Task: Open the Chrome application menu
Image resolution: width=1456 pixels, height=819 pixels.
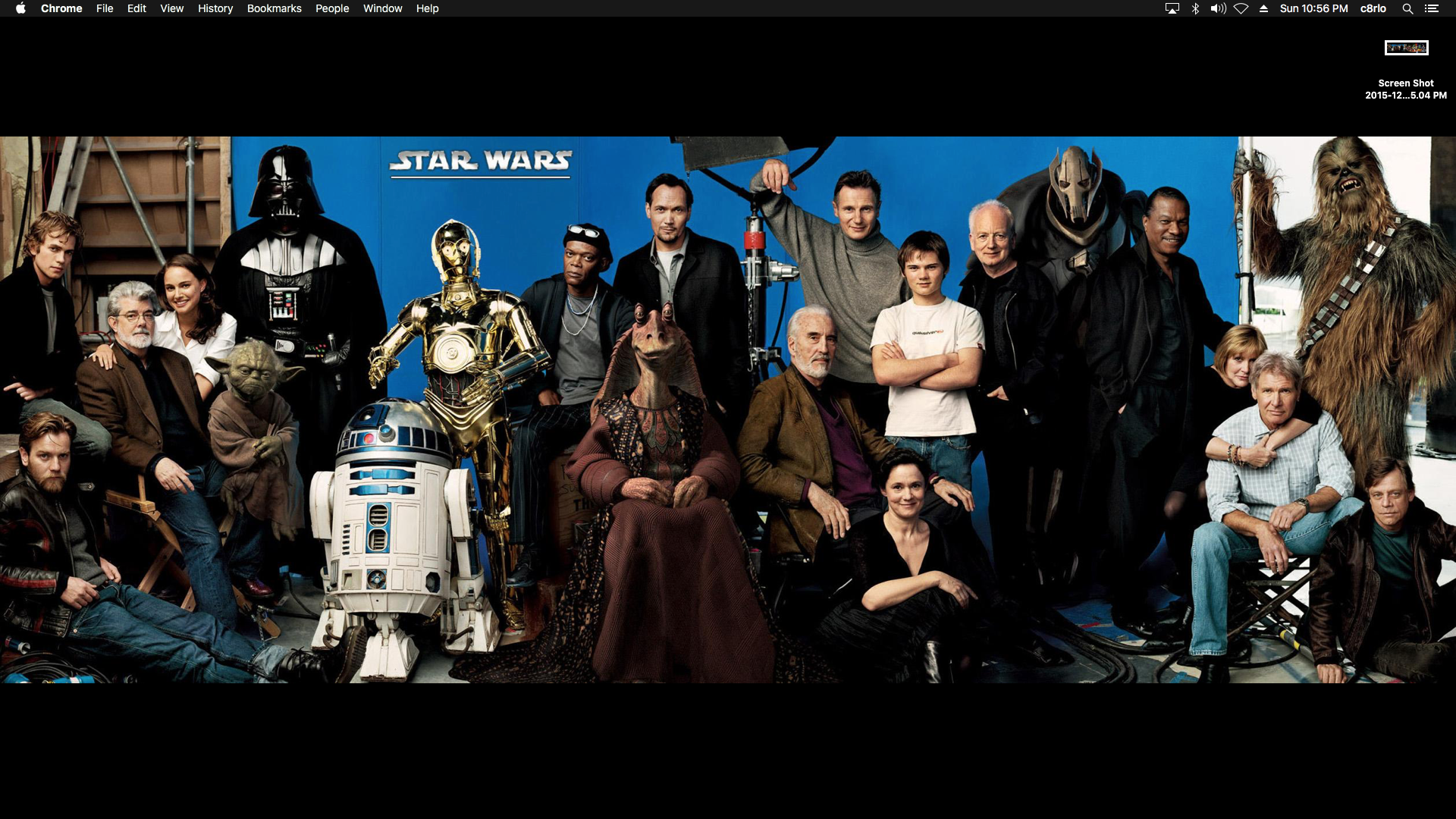Action: point(61,8)
